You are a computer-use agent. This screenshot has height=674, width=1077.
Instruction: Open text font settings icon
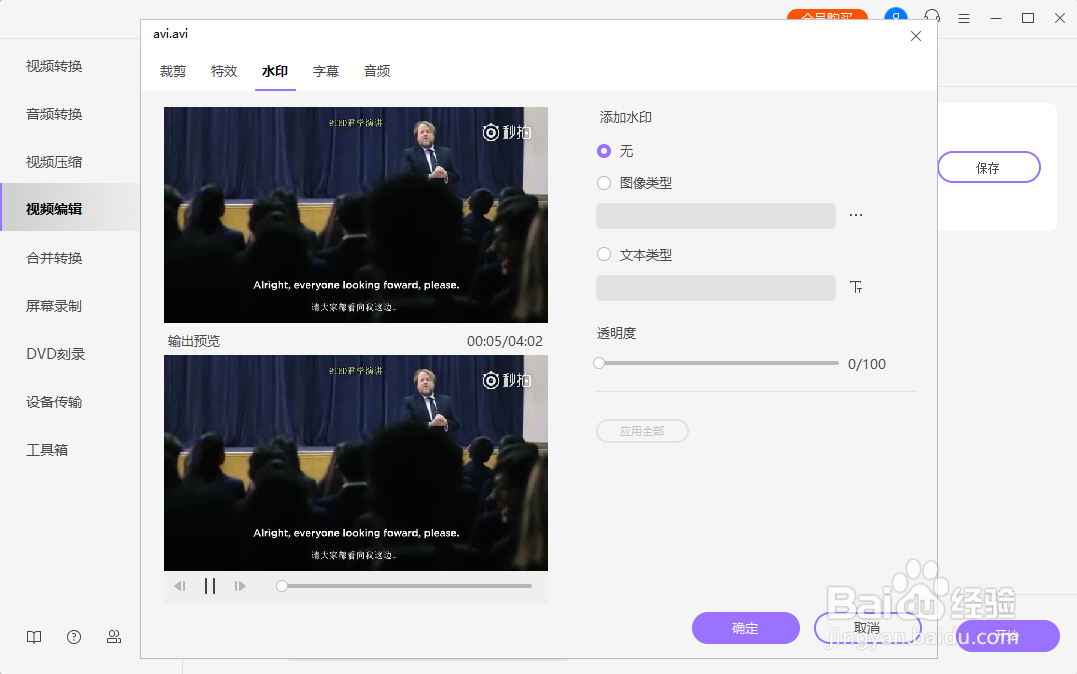pos(856,287)
